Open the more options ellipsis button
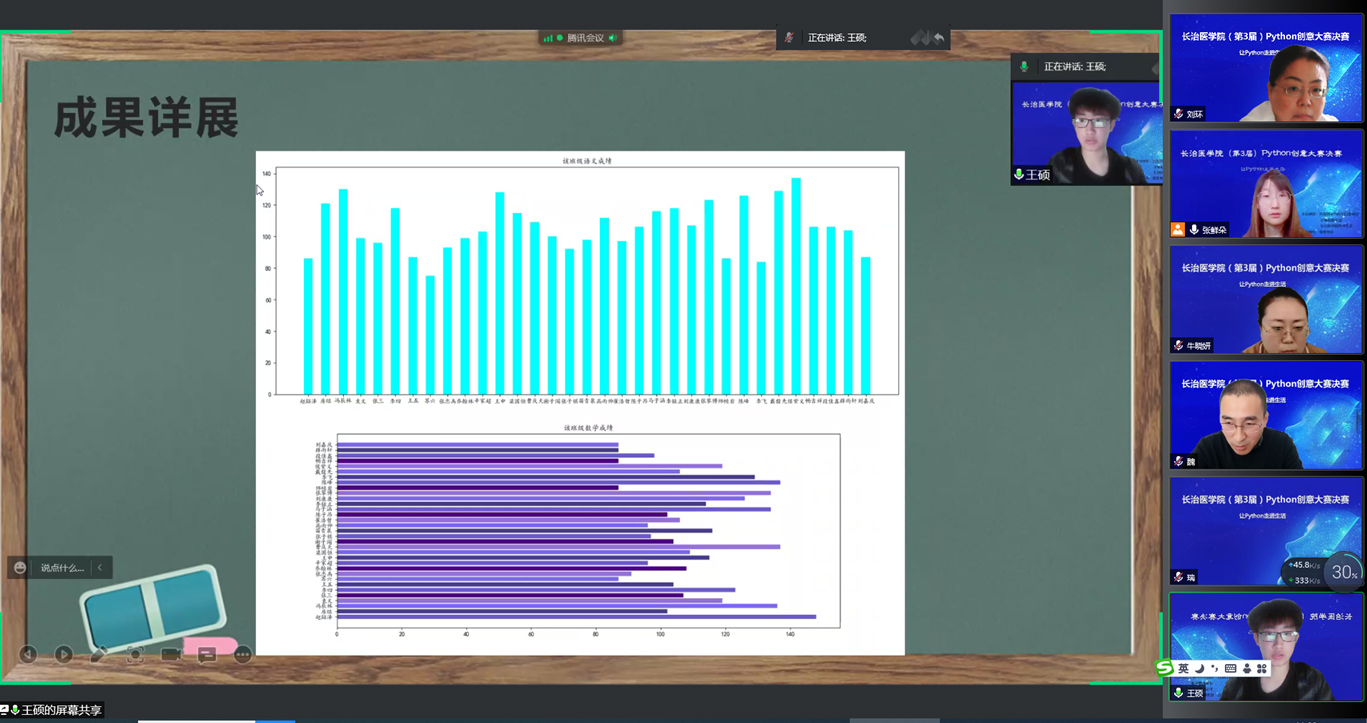 click(243, 654)
